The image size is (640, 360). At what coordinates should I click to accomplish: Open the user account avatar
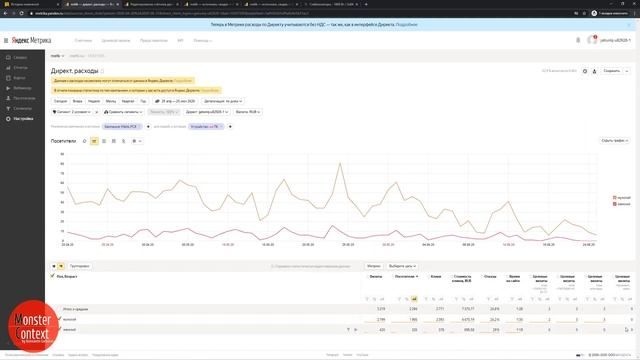pos(592,40)
